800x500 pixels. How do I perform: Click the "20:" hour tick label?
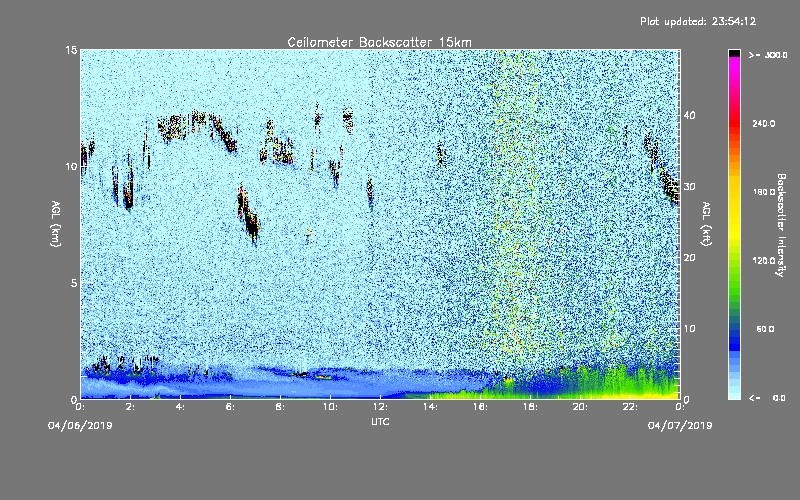tap(580, 407)
